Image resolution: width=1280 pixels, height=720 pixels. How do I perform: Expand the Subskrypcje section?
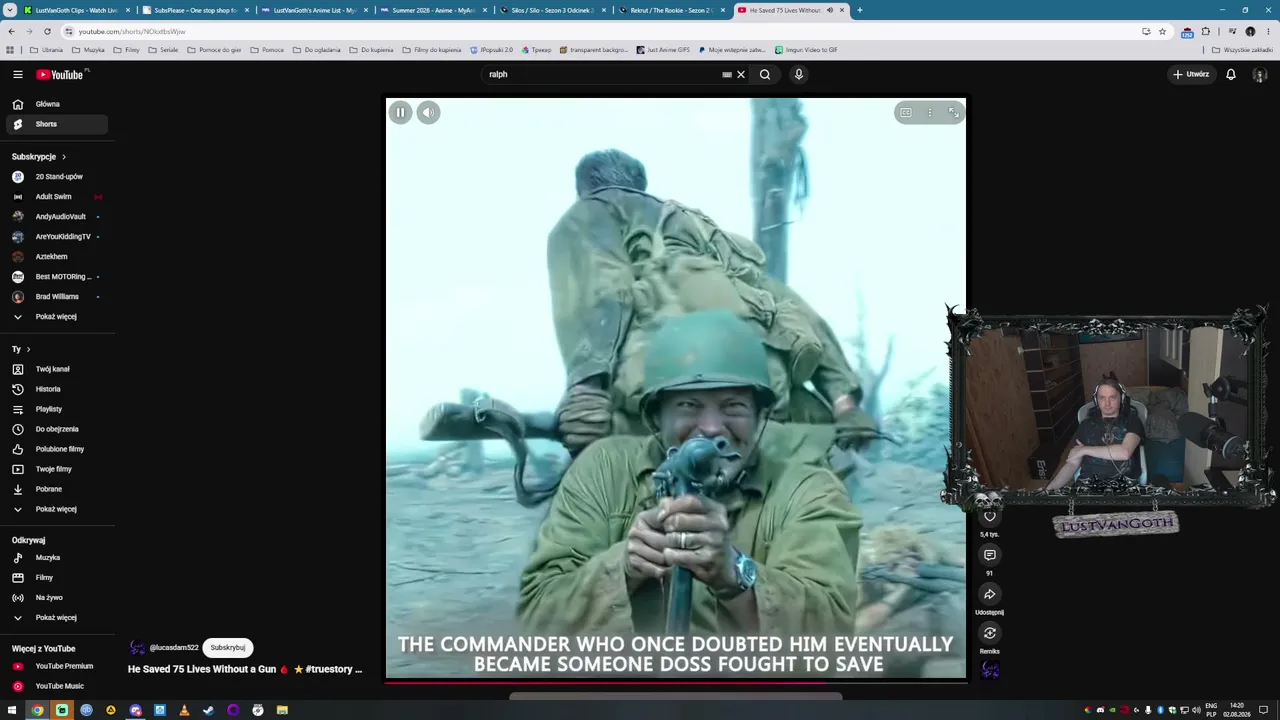point(39,157)
